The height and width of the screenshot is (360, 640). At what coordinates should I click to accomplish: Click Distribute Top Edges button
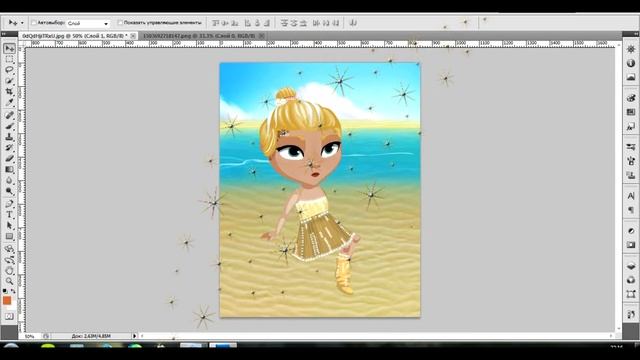pos(284,23)
